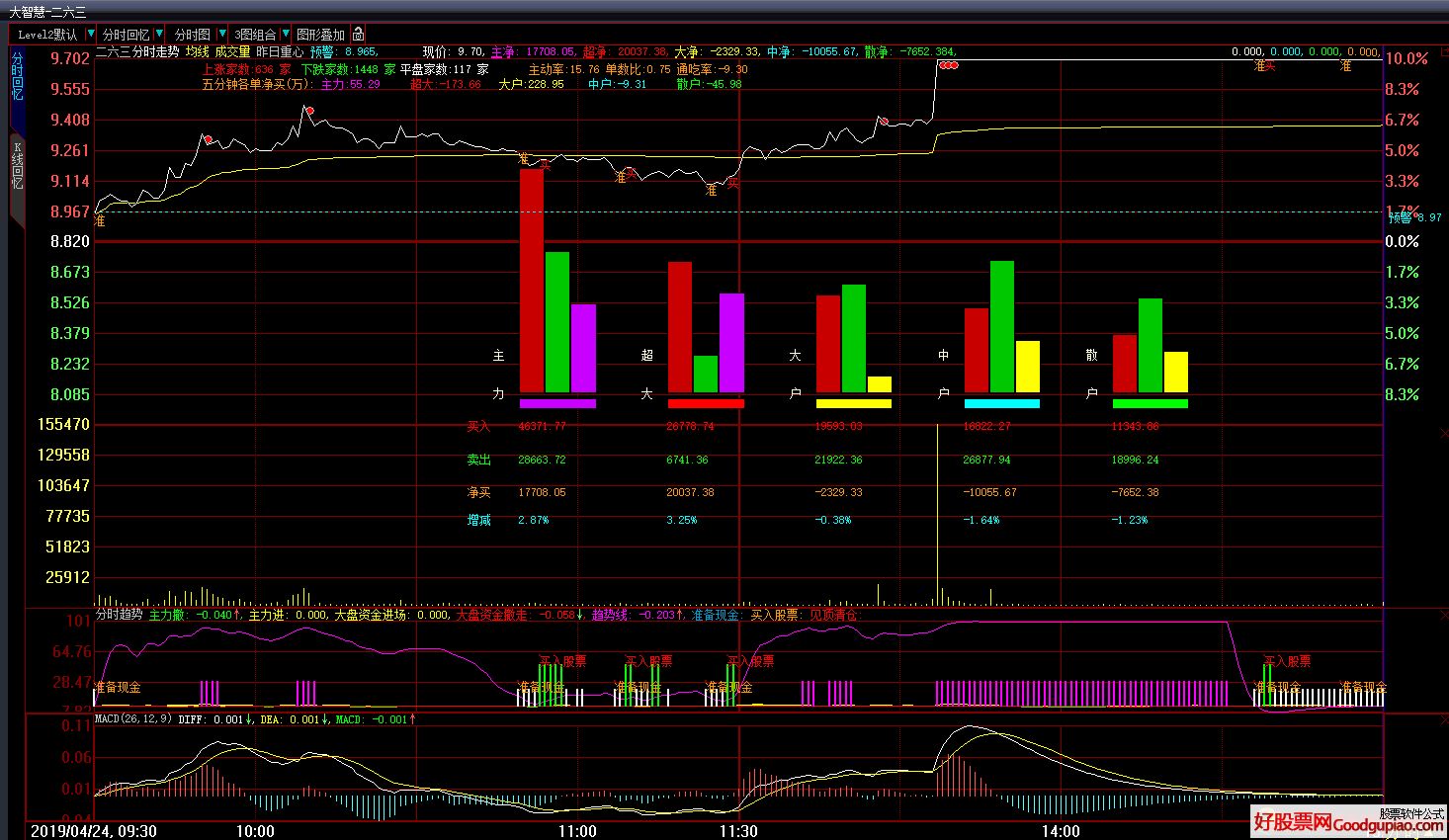Click the MACD(26,12,9) indicator label
The width and height of the screenshot is (1449, 840).
coord(133,719)
